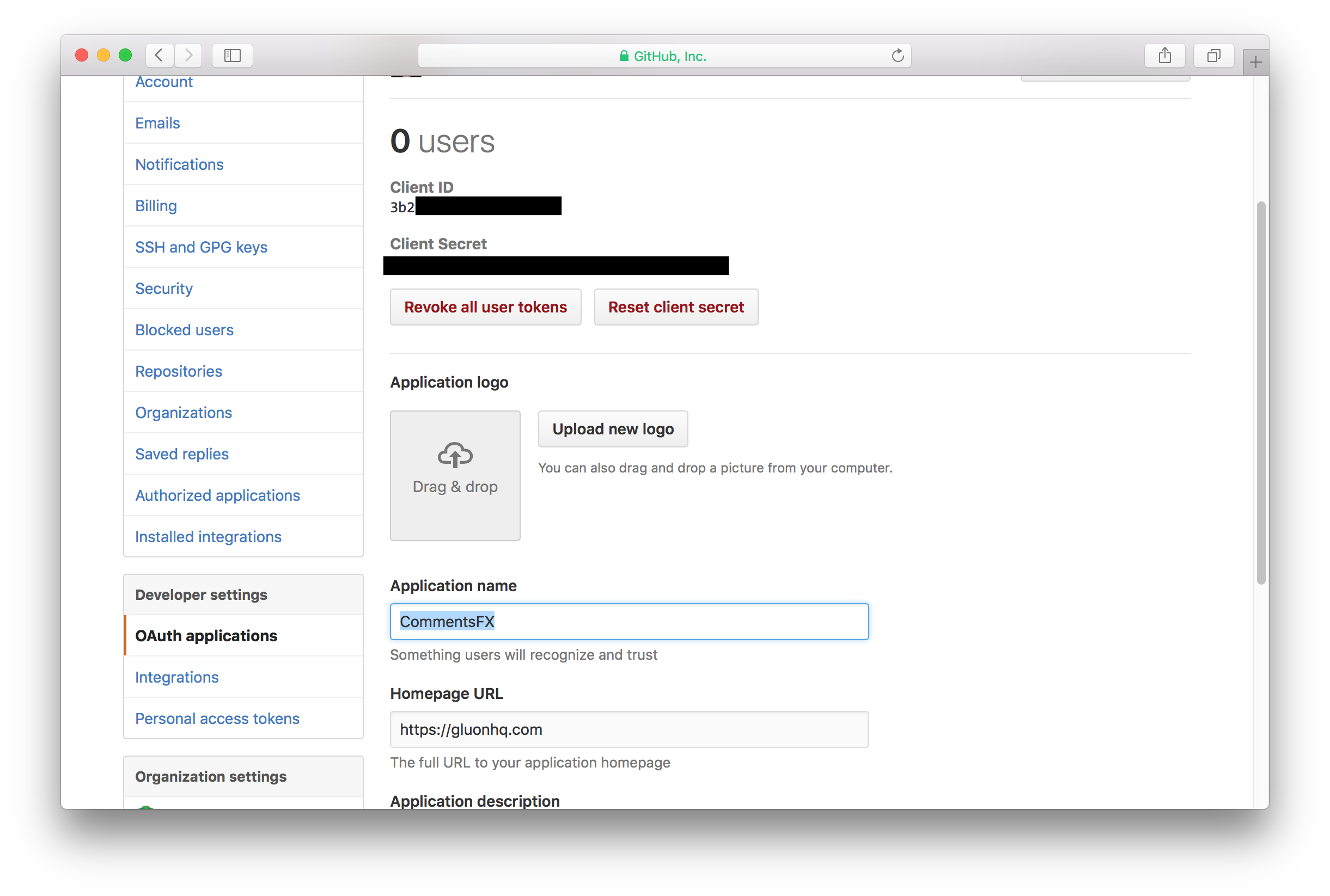Select the CommentsFX application name field

pos(629,621)
